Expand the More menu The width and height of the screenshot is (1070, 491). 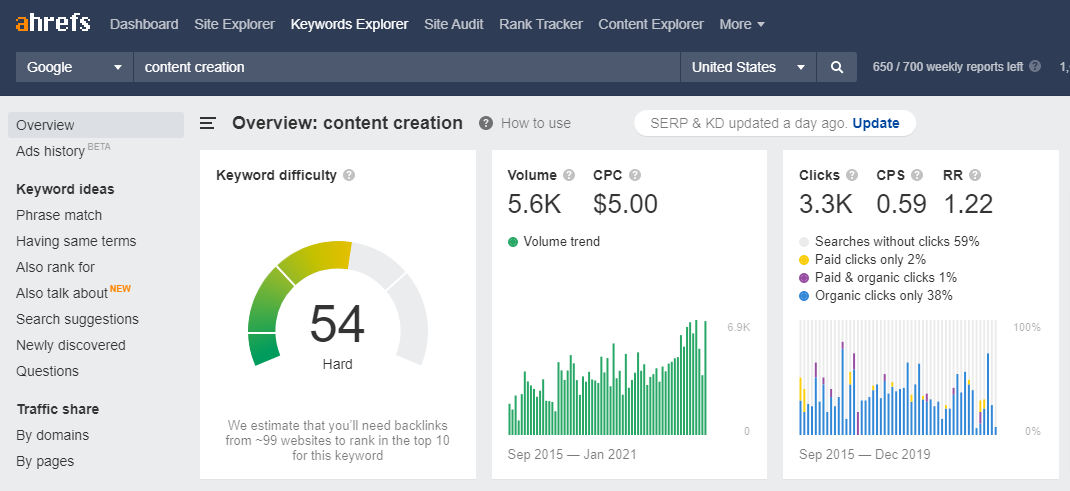pyautogui.click(x=742, y=24)
